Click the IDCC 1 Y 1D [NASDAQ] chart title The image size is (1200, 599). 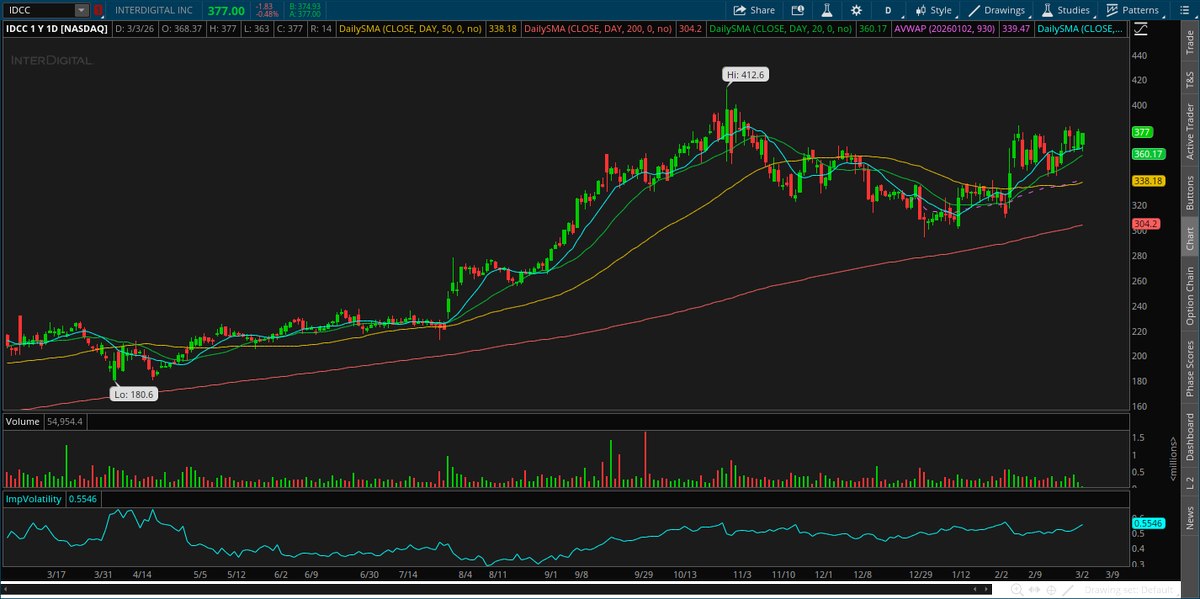click(x=57, y=29)
